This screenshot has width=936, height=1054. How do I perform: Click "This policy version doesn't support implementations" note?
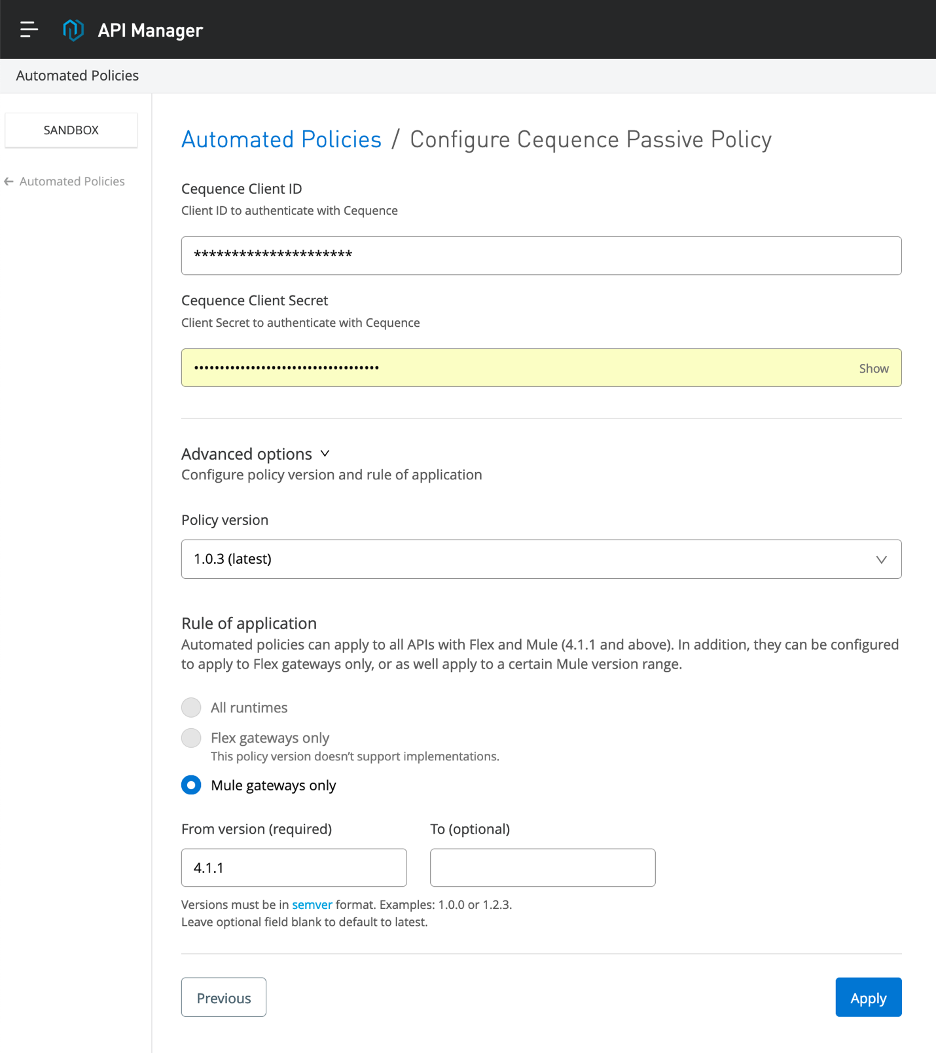(355, 756)
